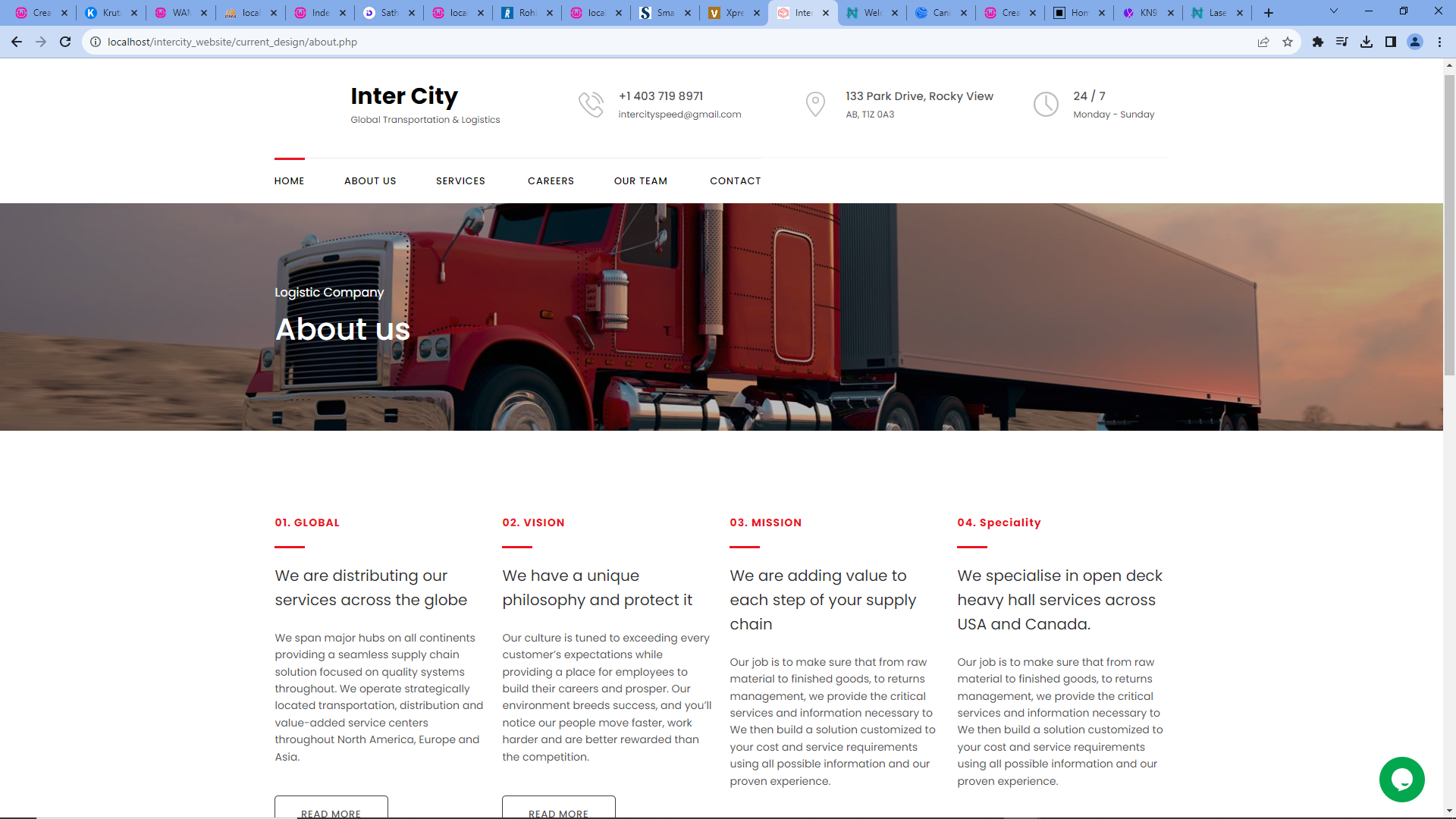
Task: Click the phone handset icon in header
Action: (591, 104)
